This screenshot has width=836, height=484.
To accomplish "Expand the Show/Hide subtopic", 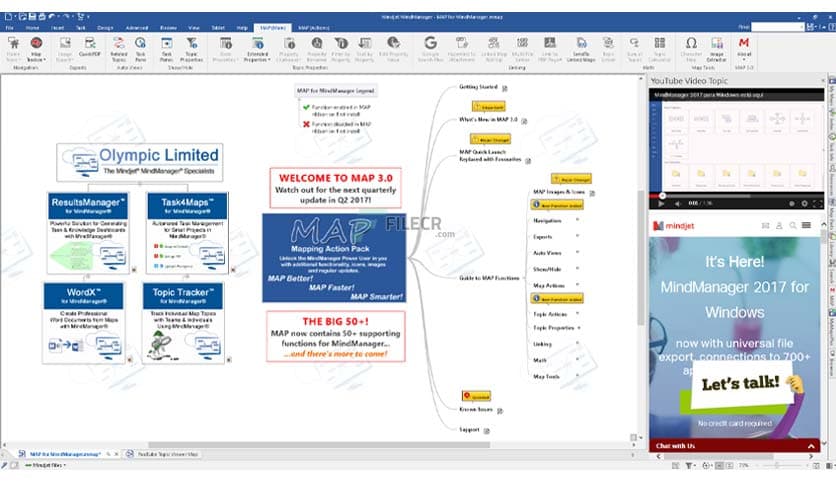I will pos(577,269).
